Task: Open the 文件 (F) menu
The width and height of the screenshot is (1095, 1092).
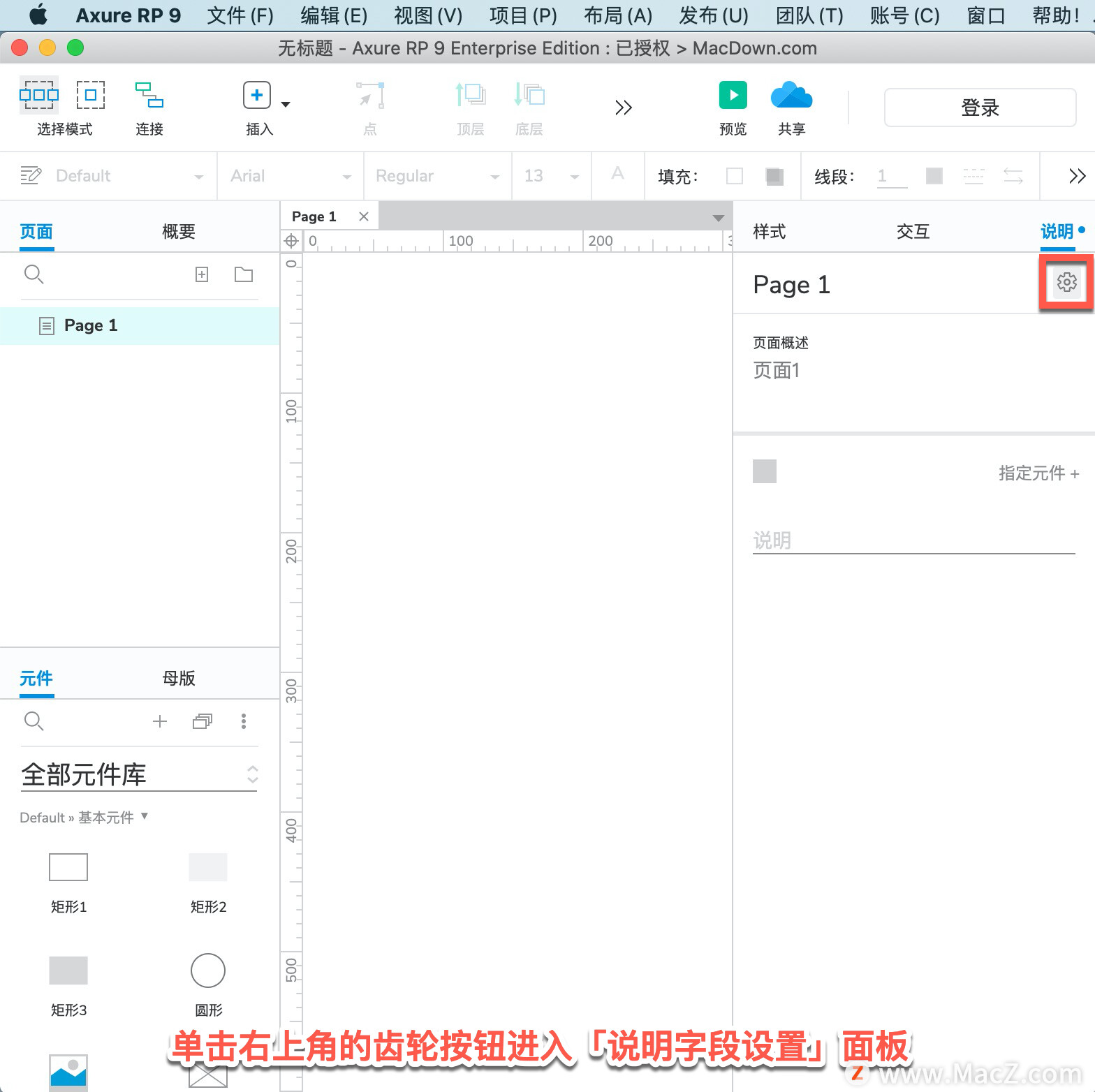Action: (x=240, y=15)
